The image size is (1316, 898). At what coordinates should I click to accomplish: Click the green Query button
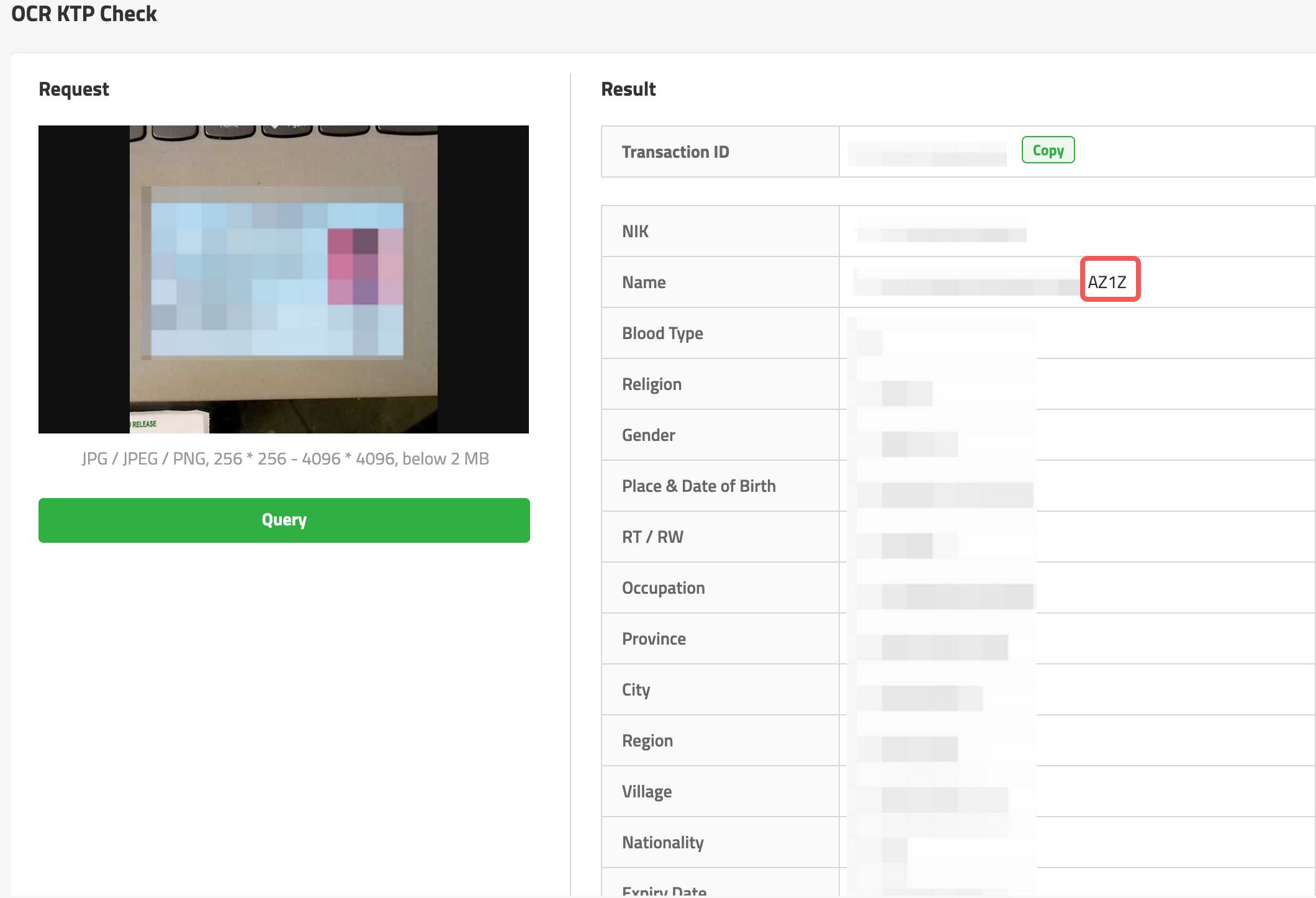tap(284, 520)
